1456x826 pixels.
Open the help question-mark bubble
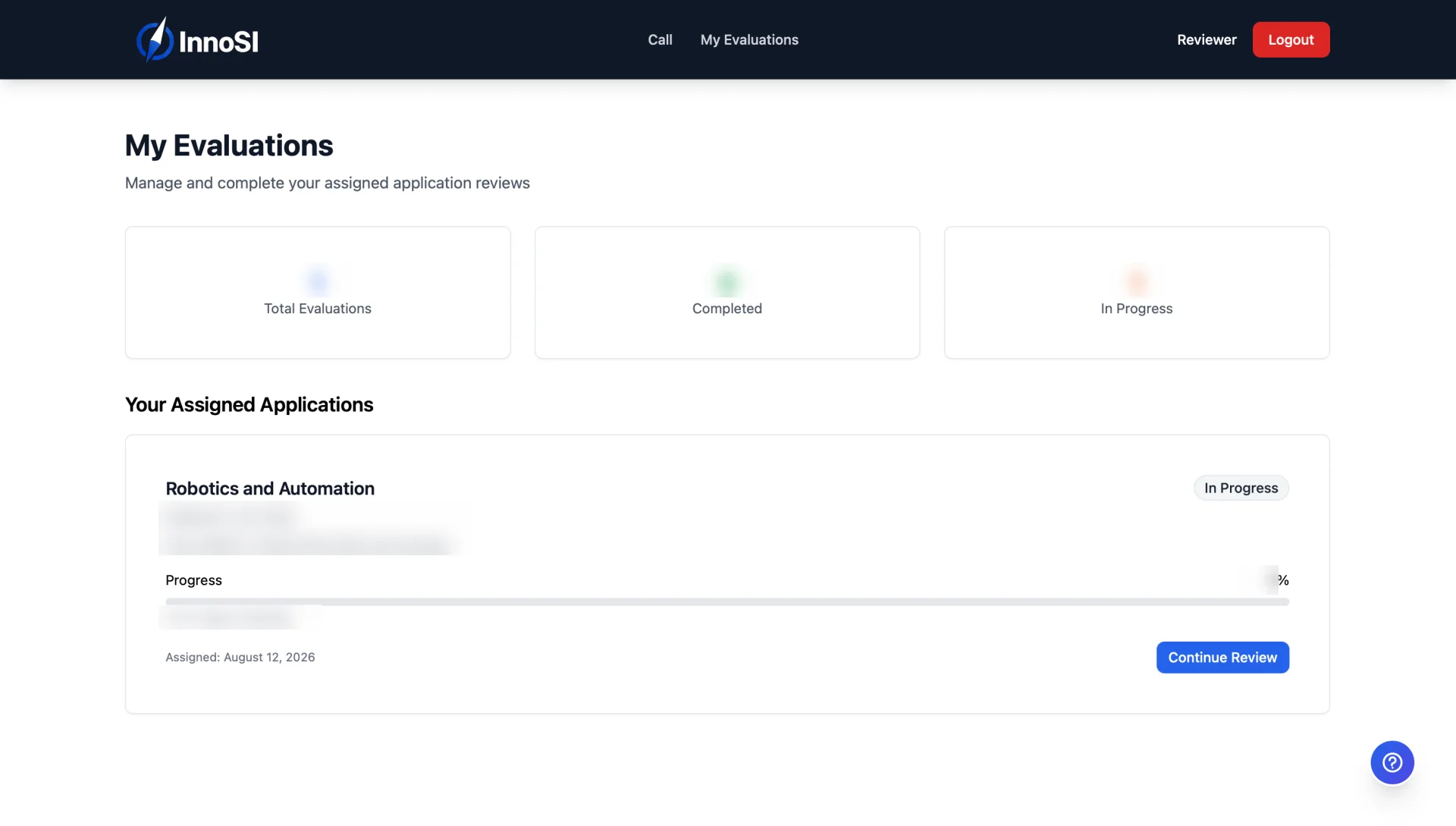coord(1392,762)
